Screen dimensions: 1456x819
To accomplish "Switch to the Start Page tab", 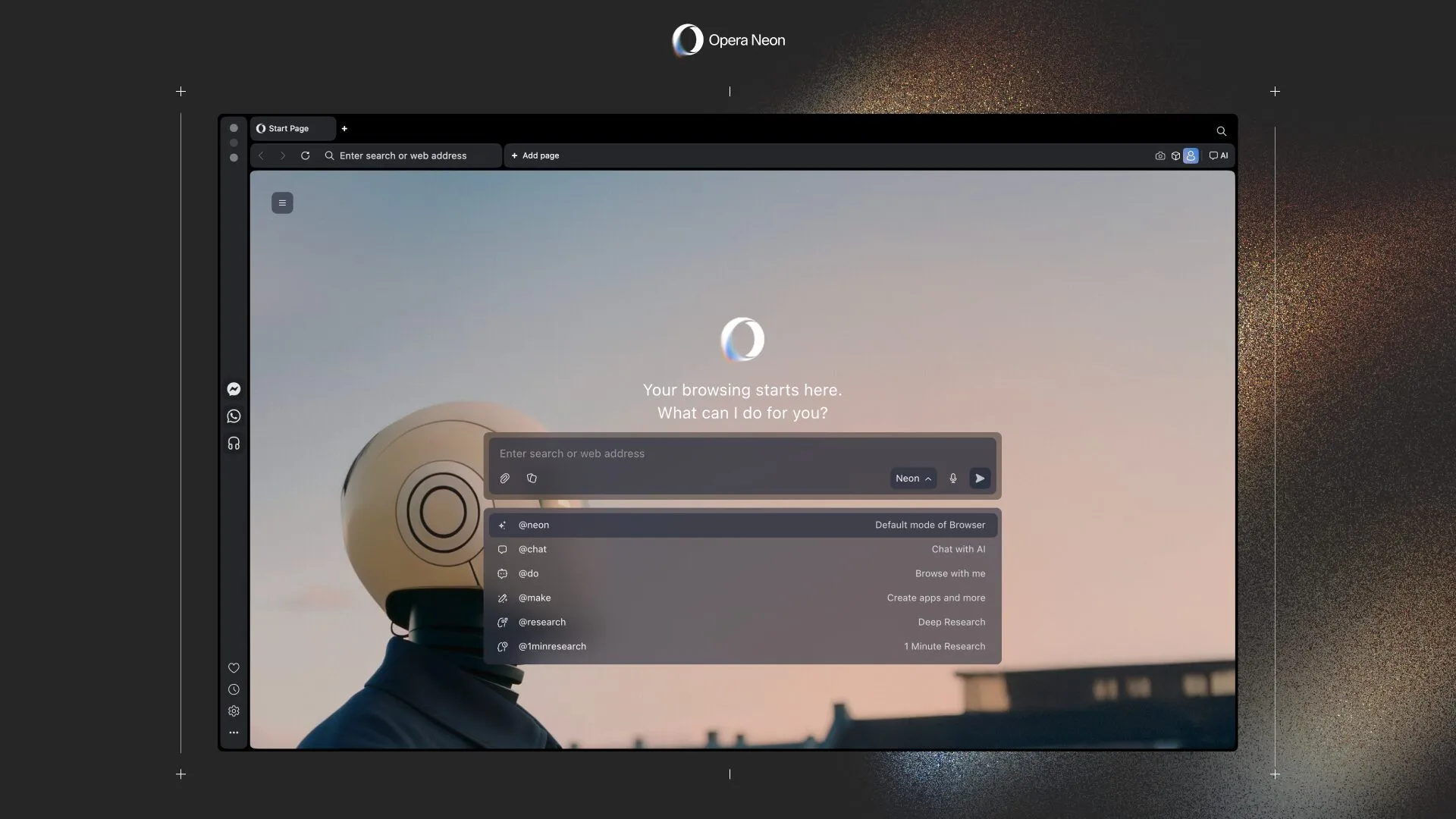I will 288,128.
